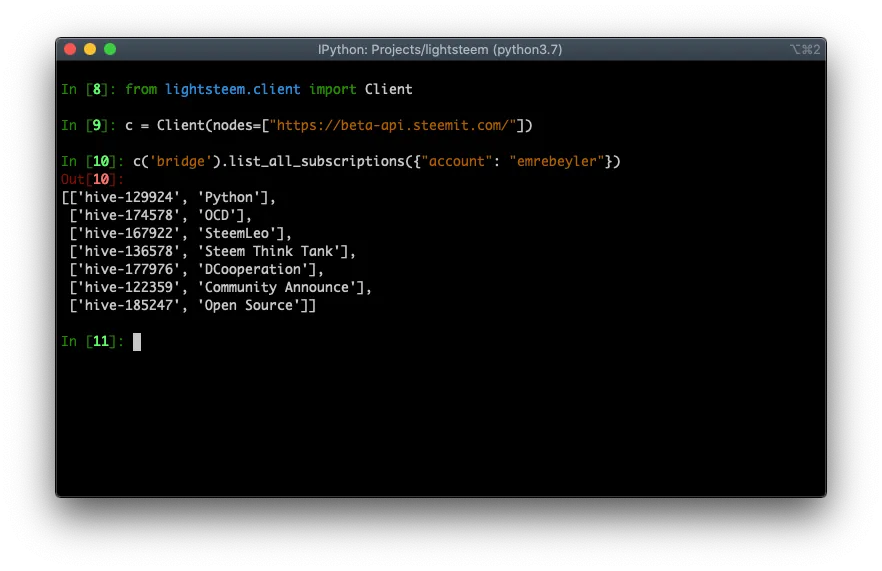The image size is (882, 571).
Task: Click 'hive-122359' in the output
Action: tap(129, 287)
